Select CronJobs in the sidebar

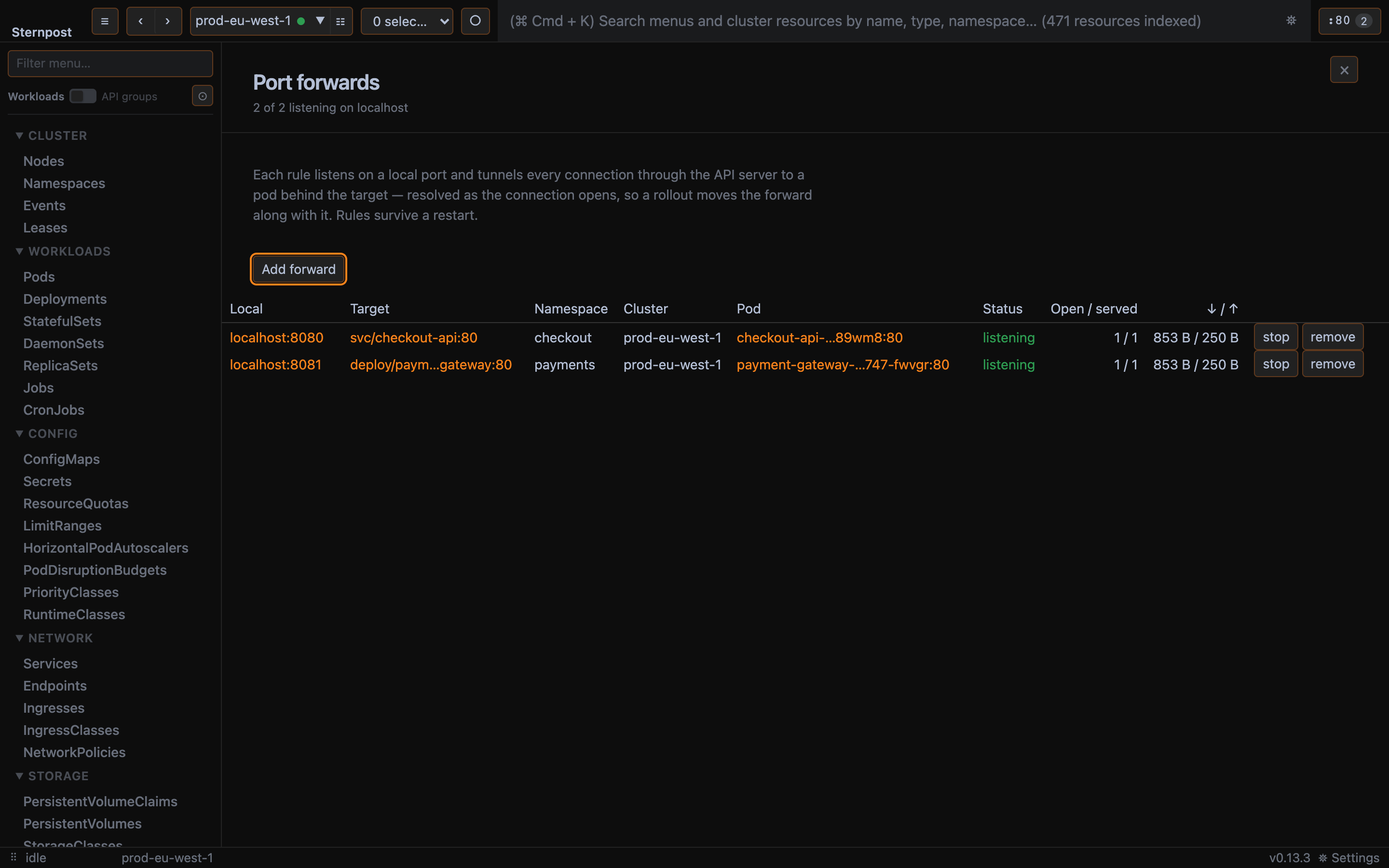[54, 410]
